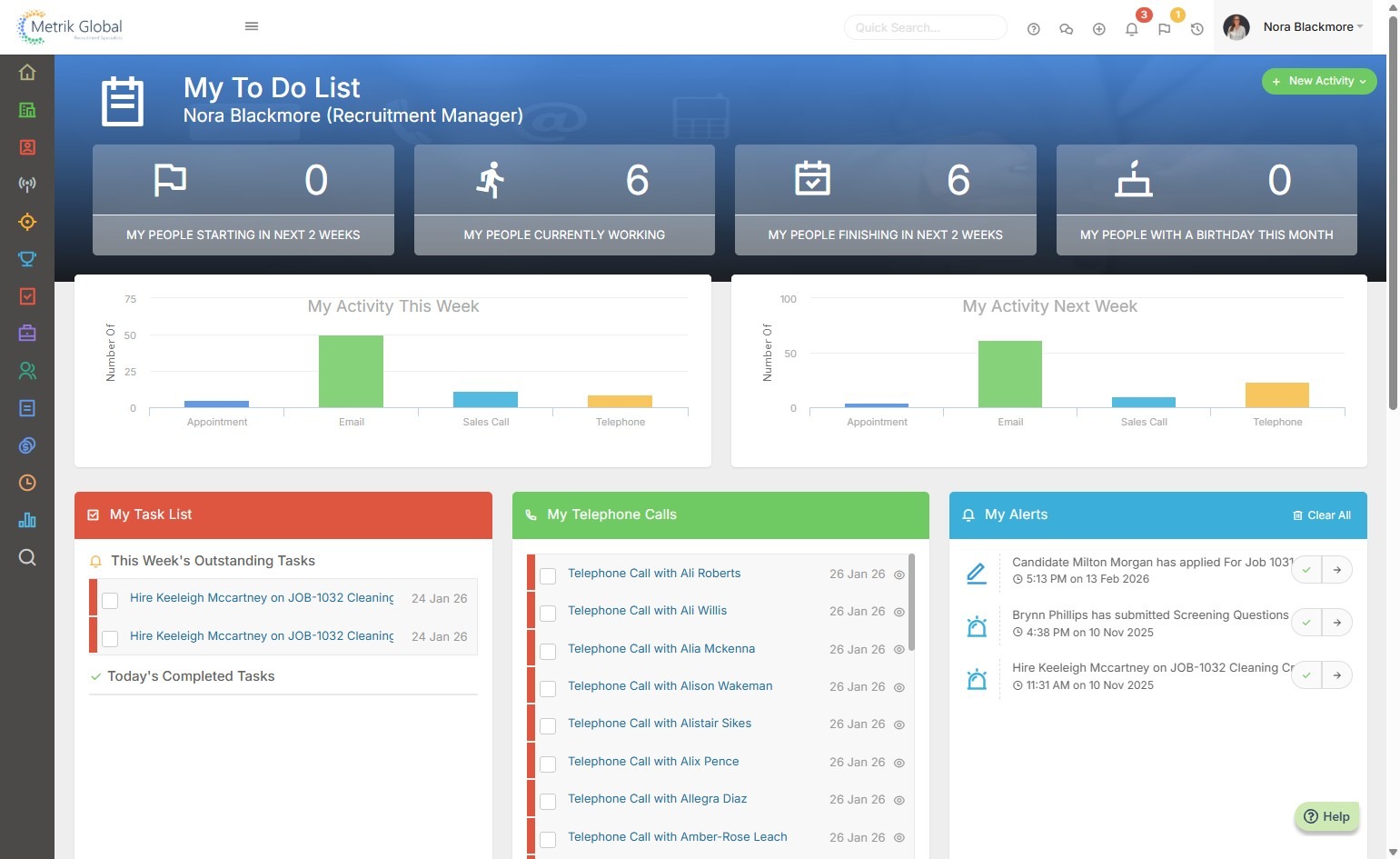
Task: Open the Home icon in the sidebar
Action: coord(27,73)
